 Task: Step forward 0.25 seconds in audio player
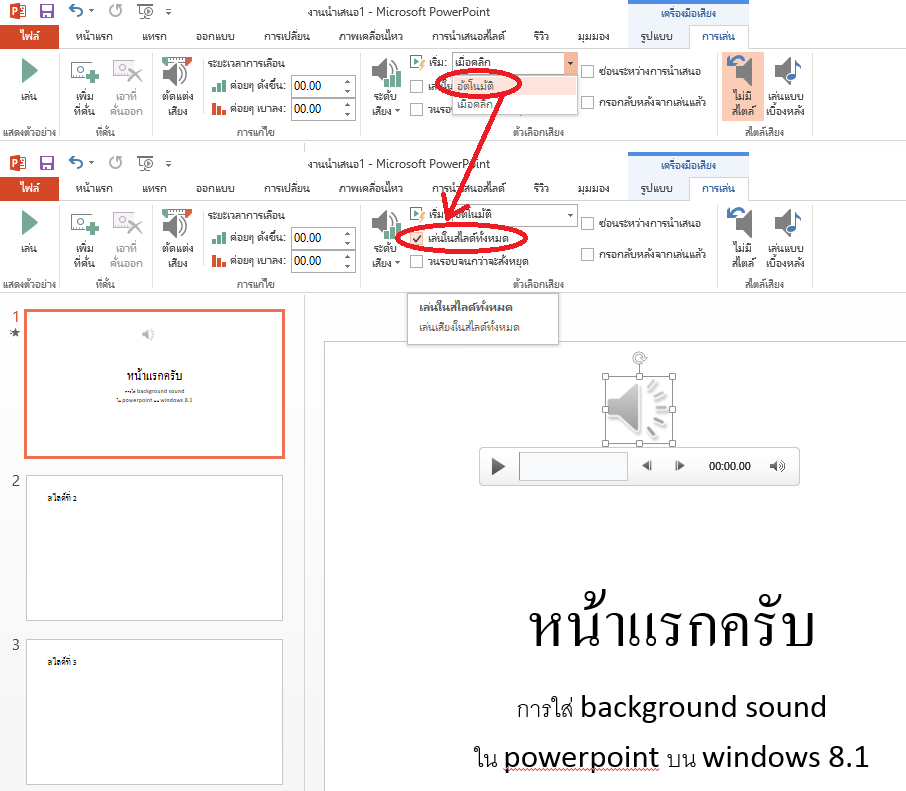[x=680, y=466]
